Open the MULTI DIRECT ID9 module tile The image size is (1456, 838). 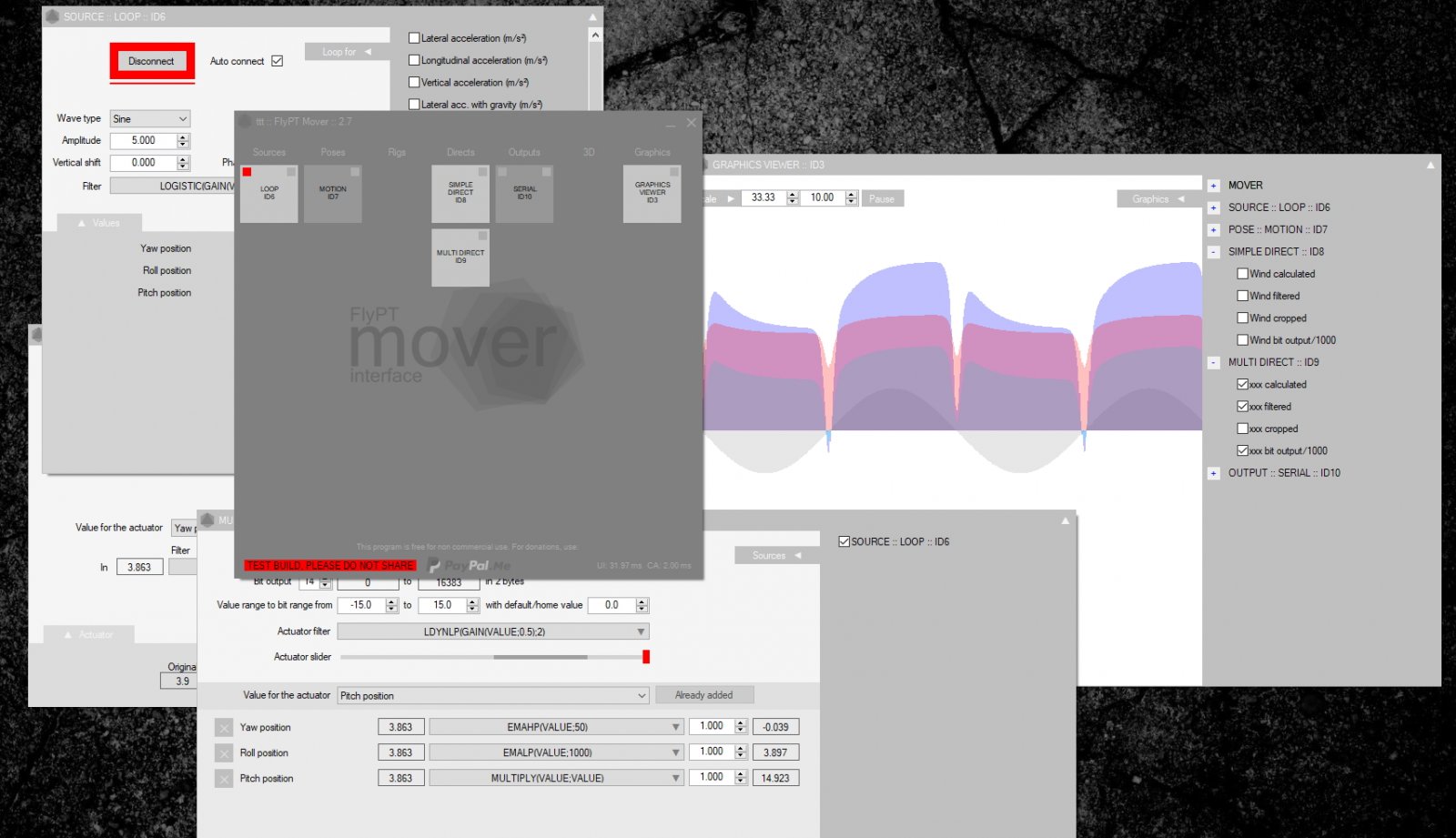point(460,257)
